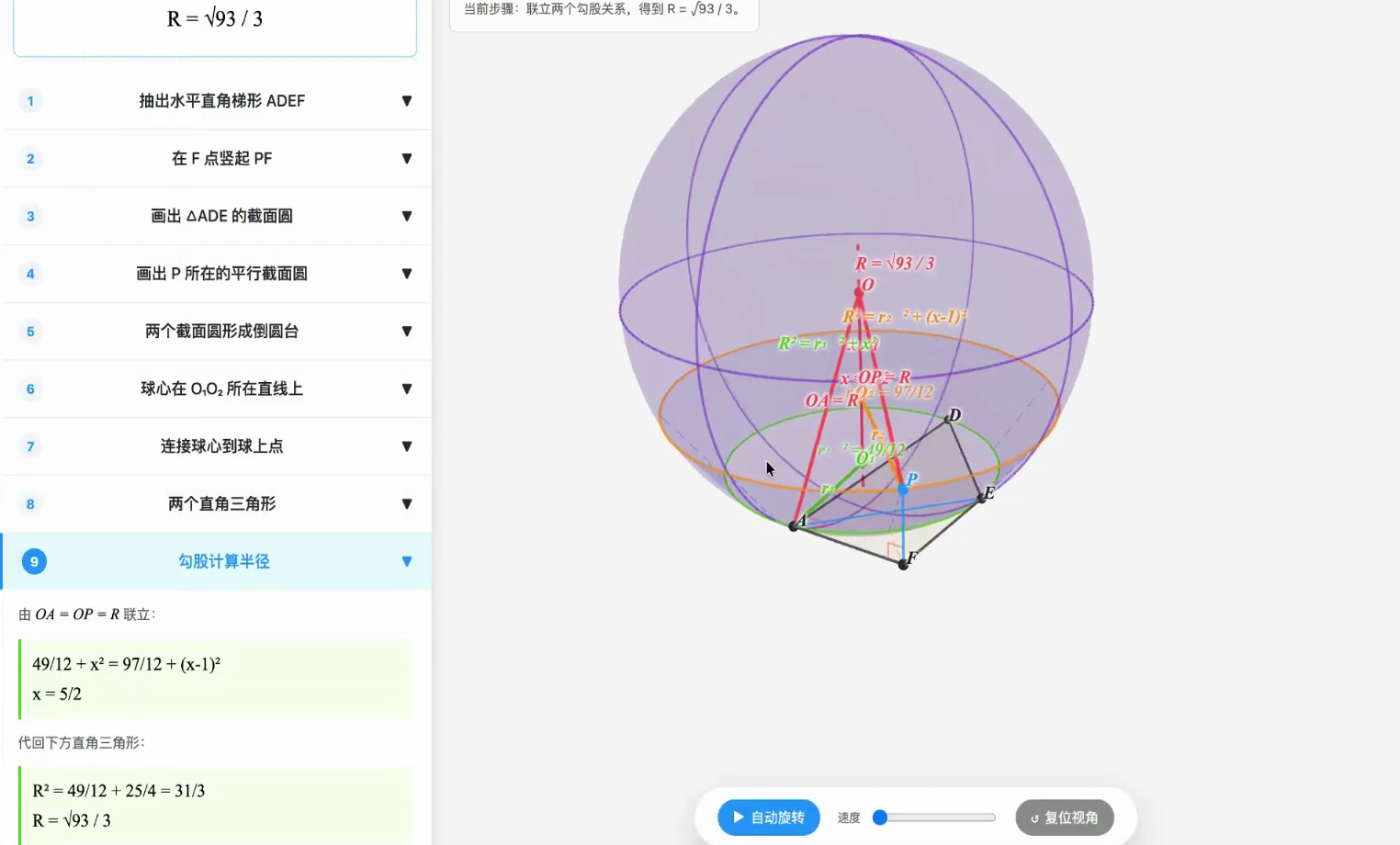
Task: Click vertex E in the 3D view
Action: click(x=982, y=499)
